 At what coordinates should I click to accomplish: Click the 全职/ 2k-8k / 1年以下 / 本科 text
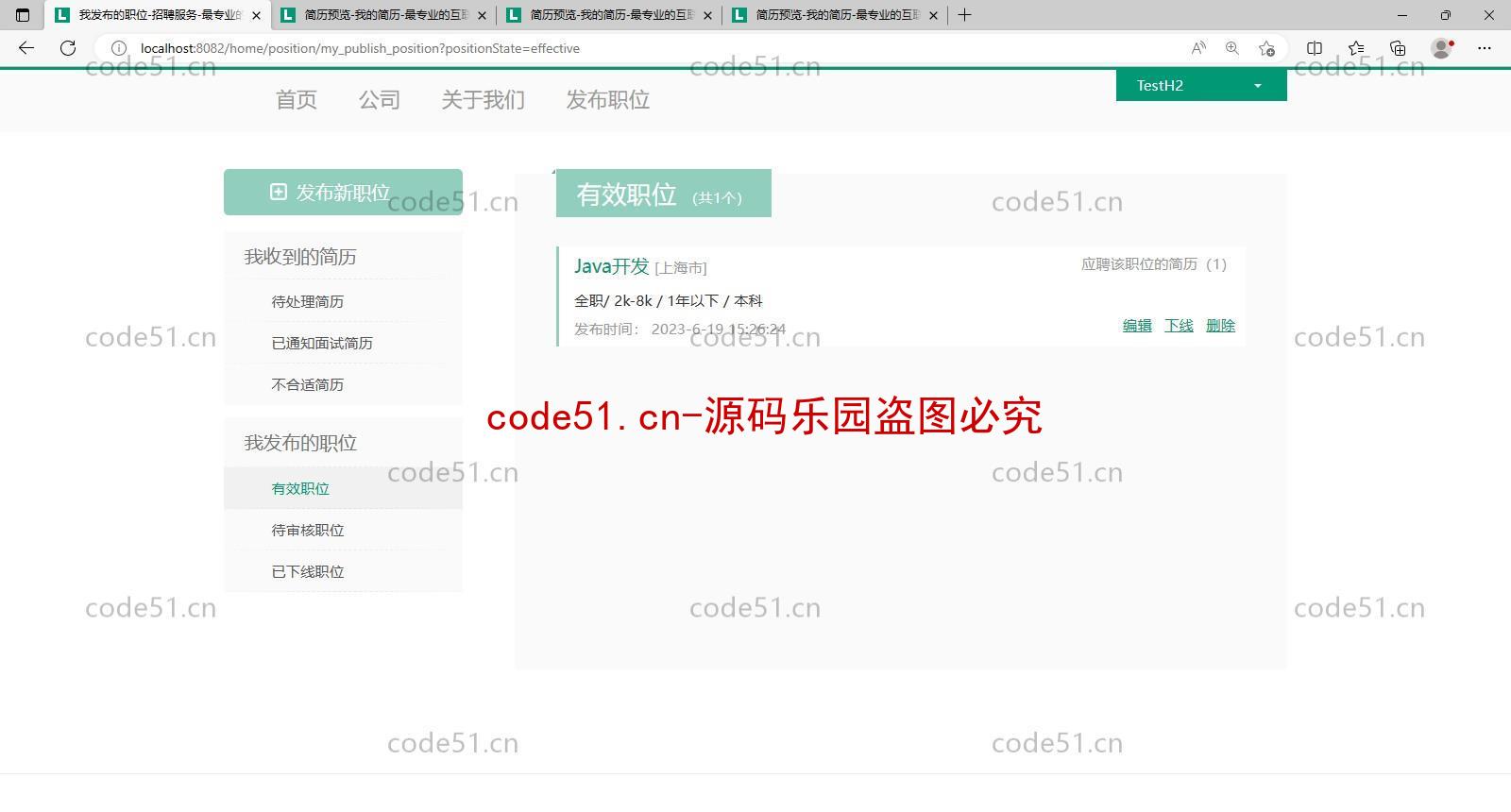pyautogui.click(x=669, y=300)
